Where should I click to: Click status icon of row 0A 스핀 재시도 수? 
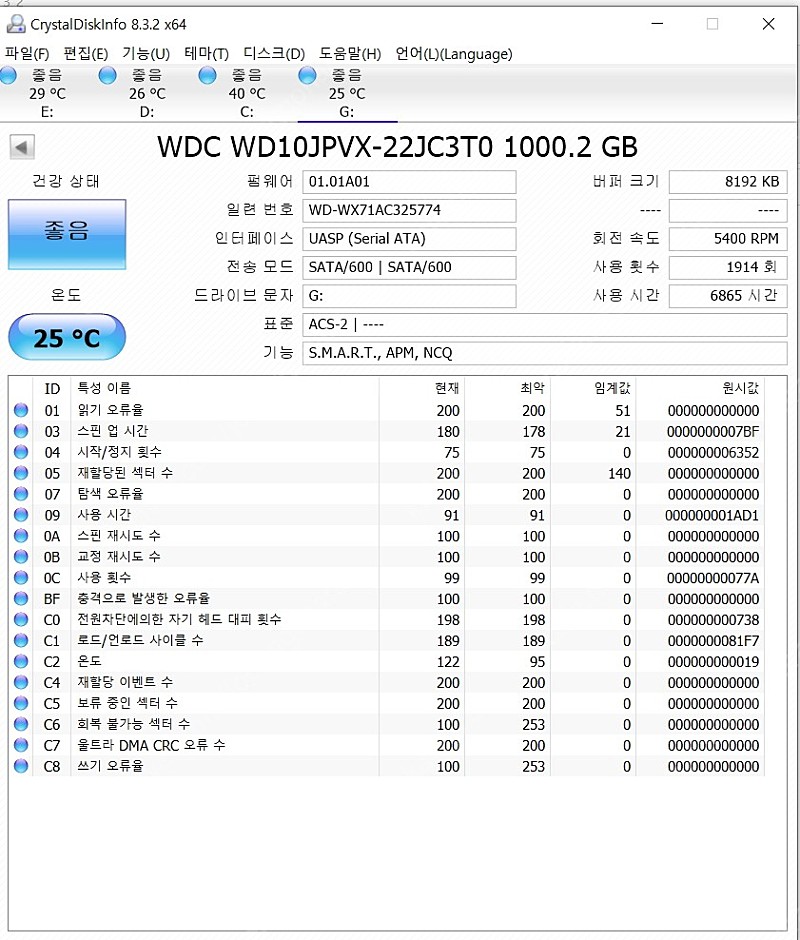[x=21, y=536]
